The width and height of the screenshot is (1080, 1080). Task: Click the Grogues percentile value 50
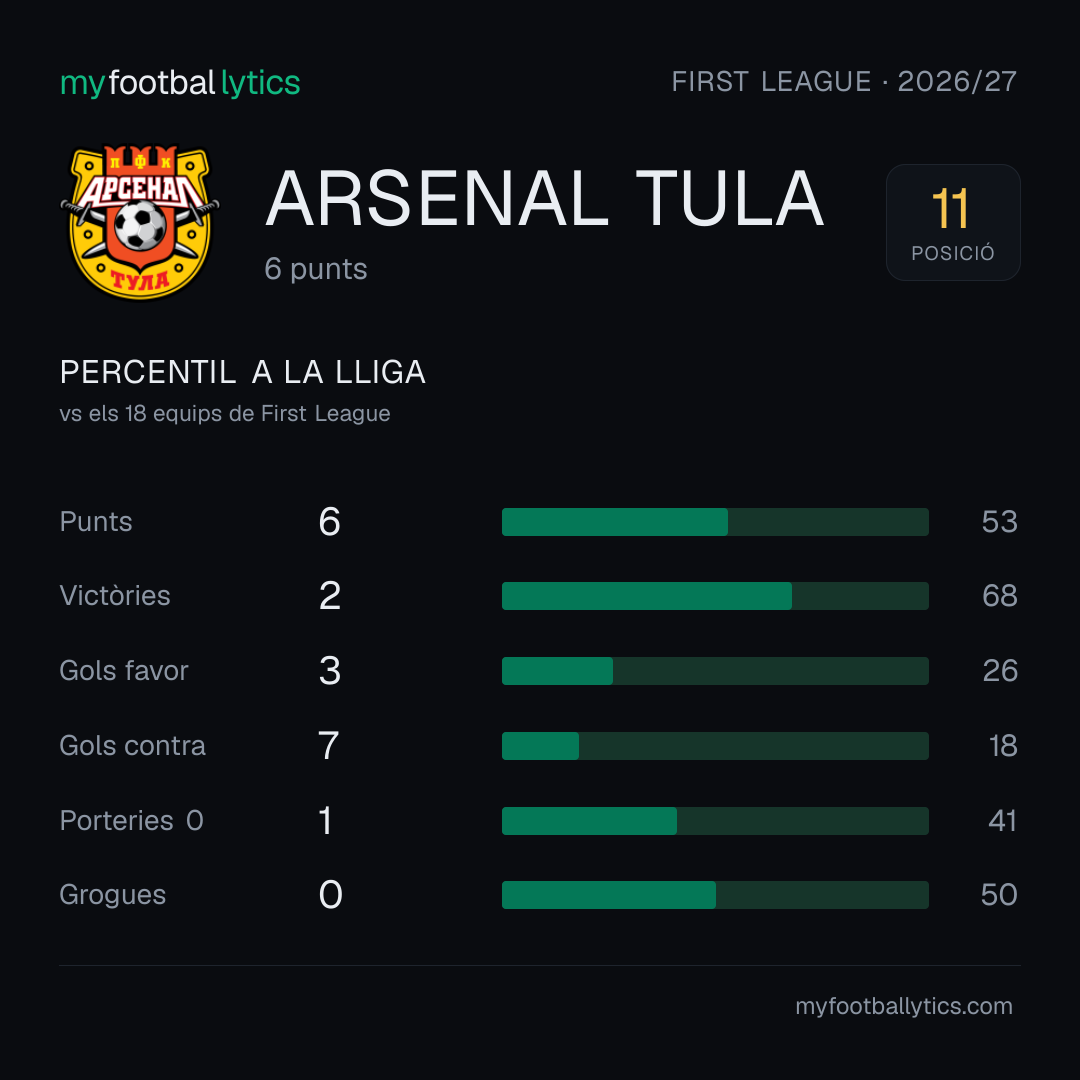[999, 895]
